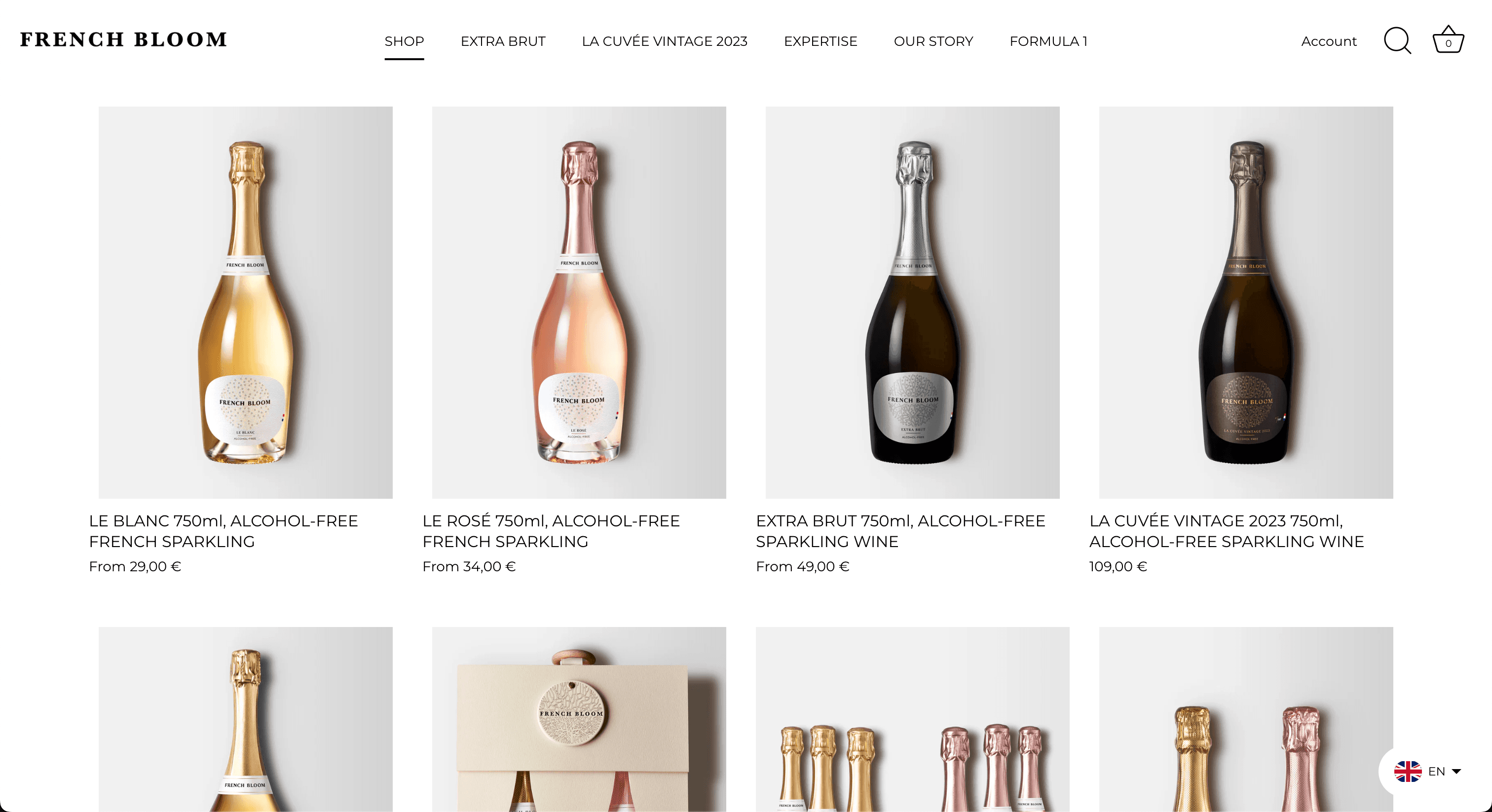Click the Account link
1492x812 pixels.
[x=1329, y=42]
